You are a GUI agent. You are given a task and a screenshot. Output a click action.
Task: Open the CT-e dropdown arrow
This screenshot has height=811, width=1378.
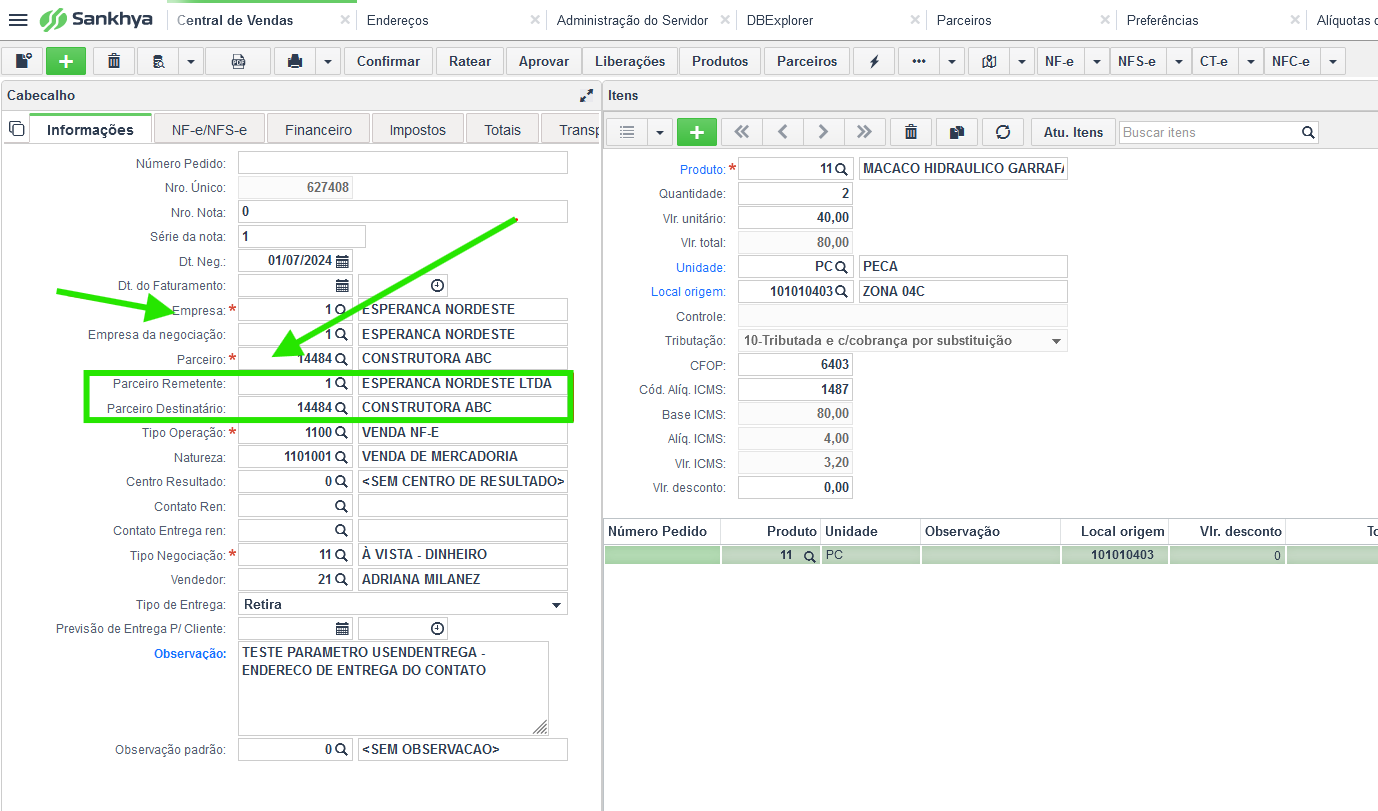pos(1251,61)
